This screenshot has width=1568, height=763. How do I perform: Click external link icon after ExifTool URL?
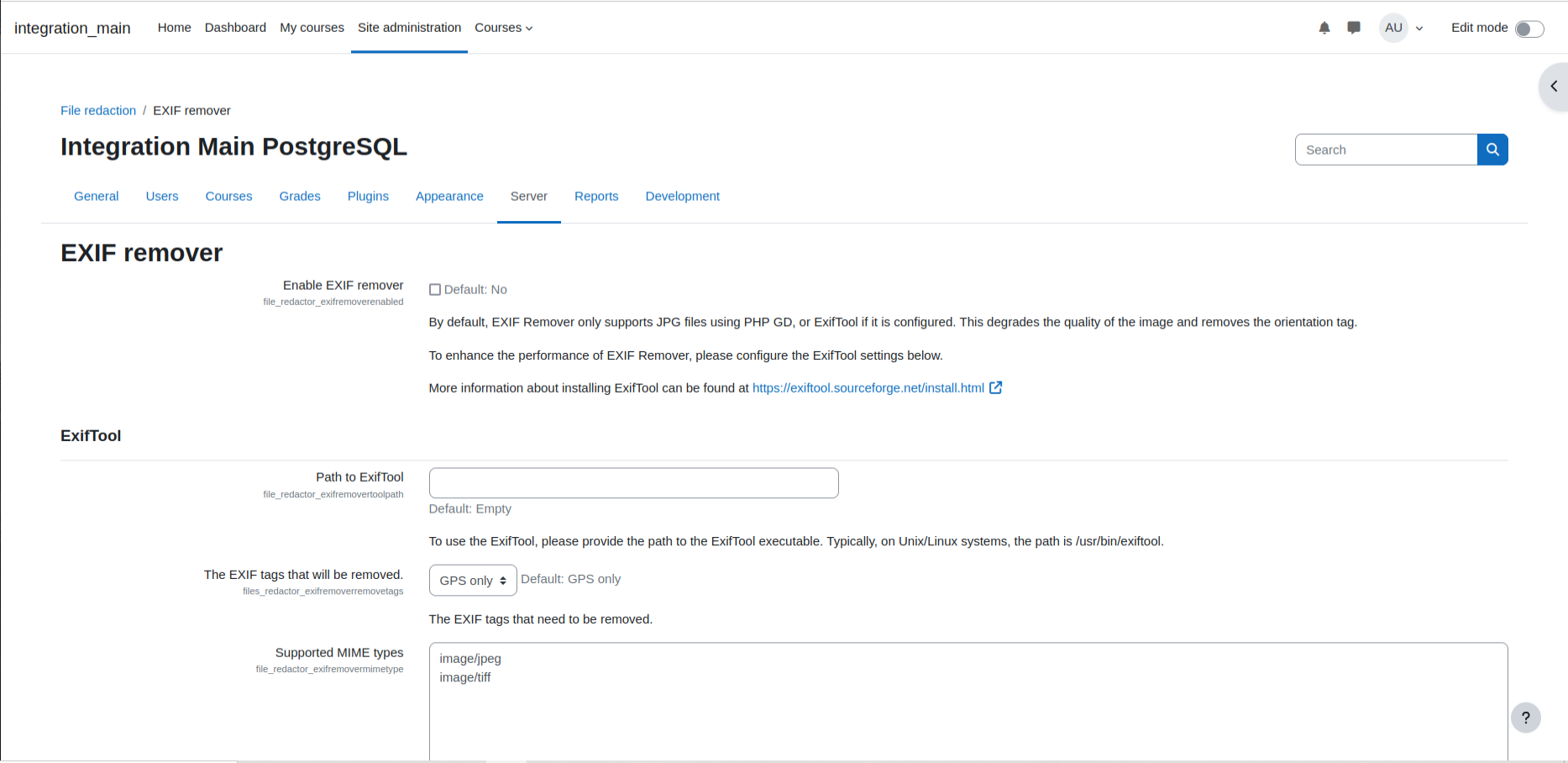[x=996, y=387]
